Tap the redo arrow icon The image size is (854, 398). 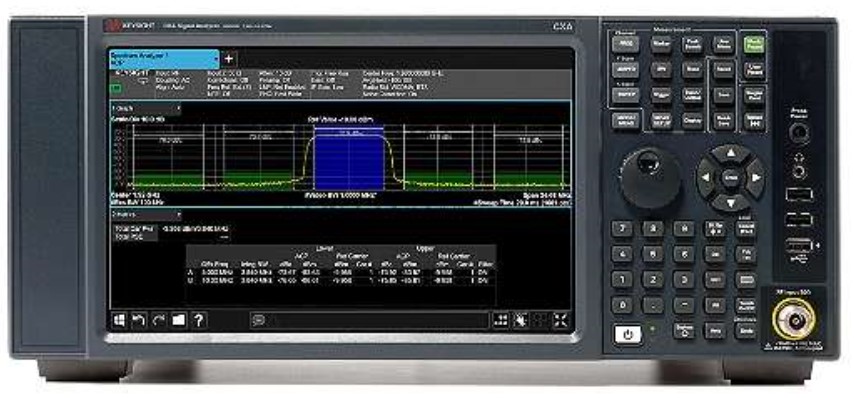[x=158, y=321]
